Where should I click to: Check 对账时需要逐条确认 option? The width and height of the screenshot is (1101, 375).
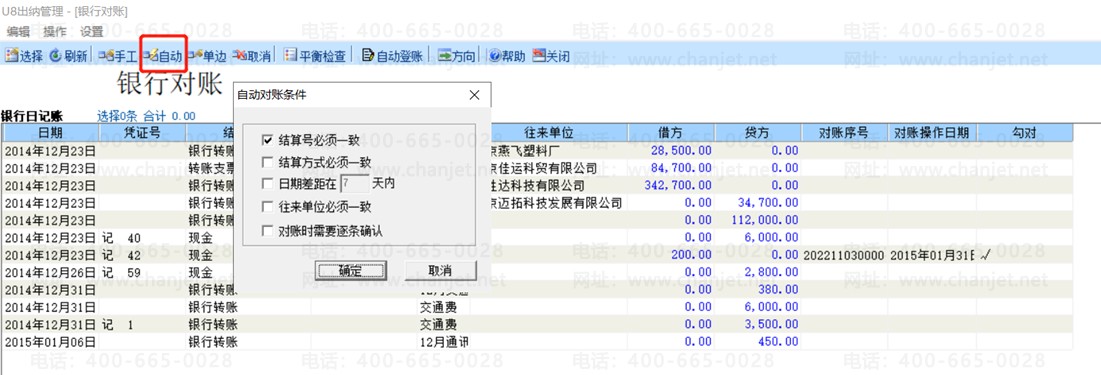(x=267, y=230)
